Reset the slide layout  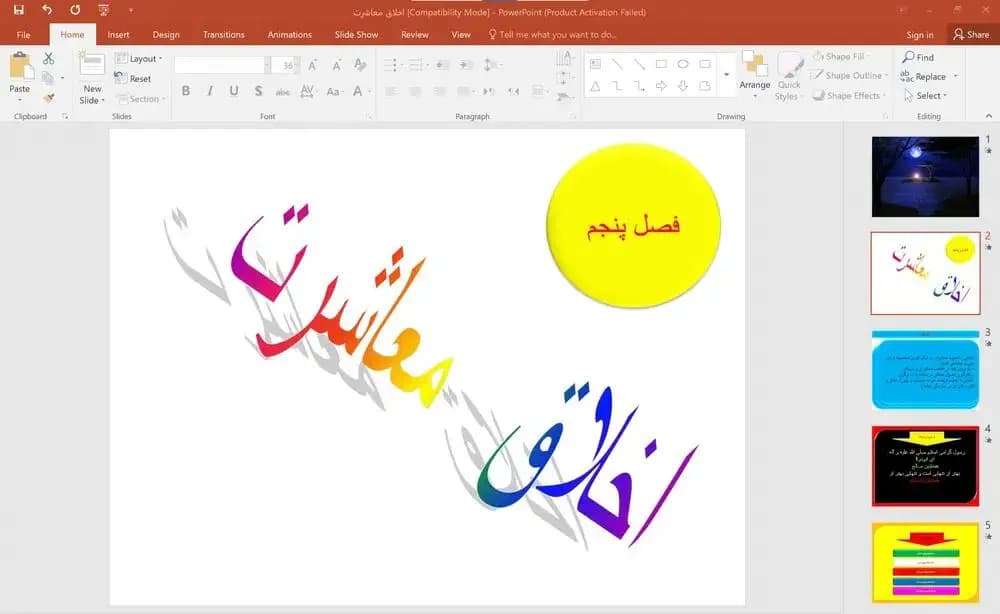click(x=133, y=78)
